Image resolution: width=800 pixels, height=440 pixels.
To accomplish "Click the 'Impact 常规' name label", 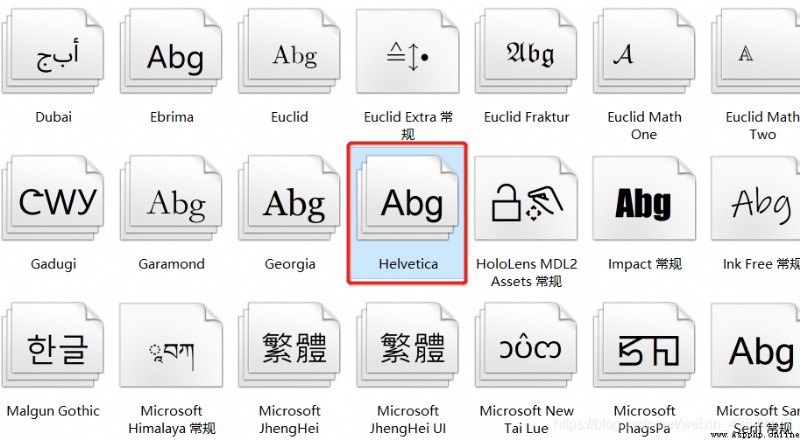I will (x=644, y=264).
